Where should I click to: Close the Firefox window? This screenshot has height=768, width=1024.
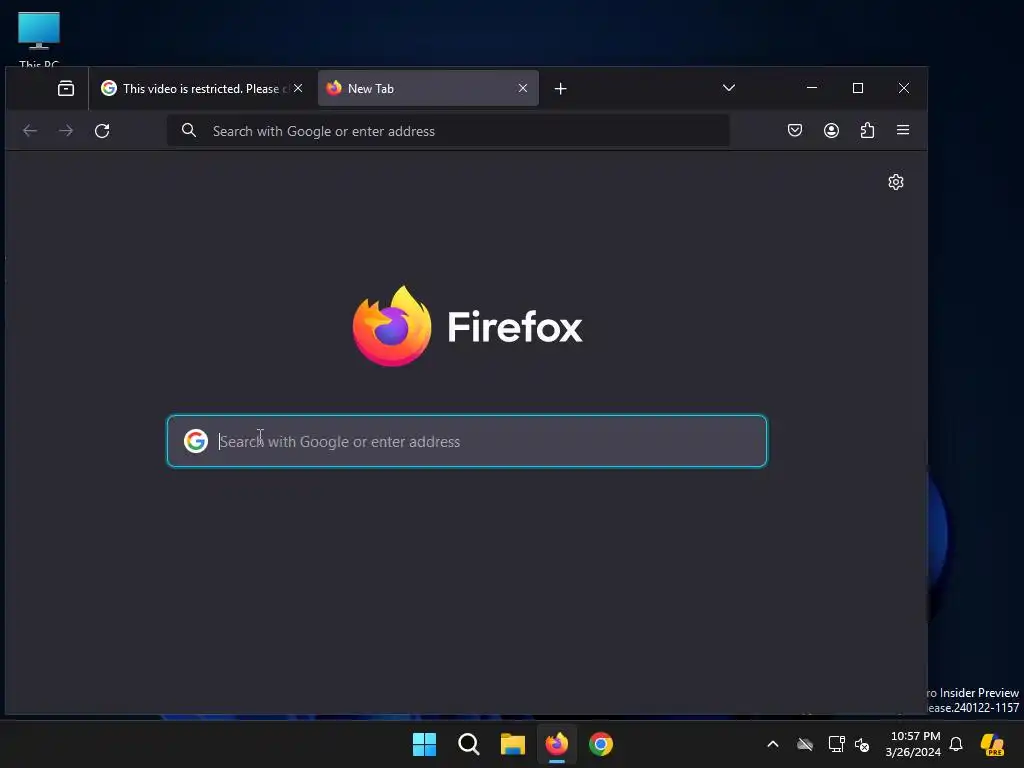(904, 88)
